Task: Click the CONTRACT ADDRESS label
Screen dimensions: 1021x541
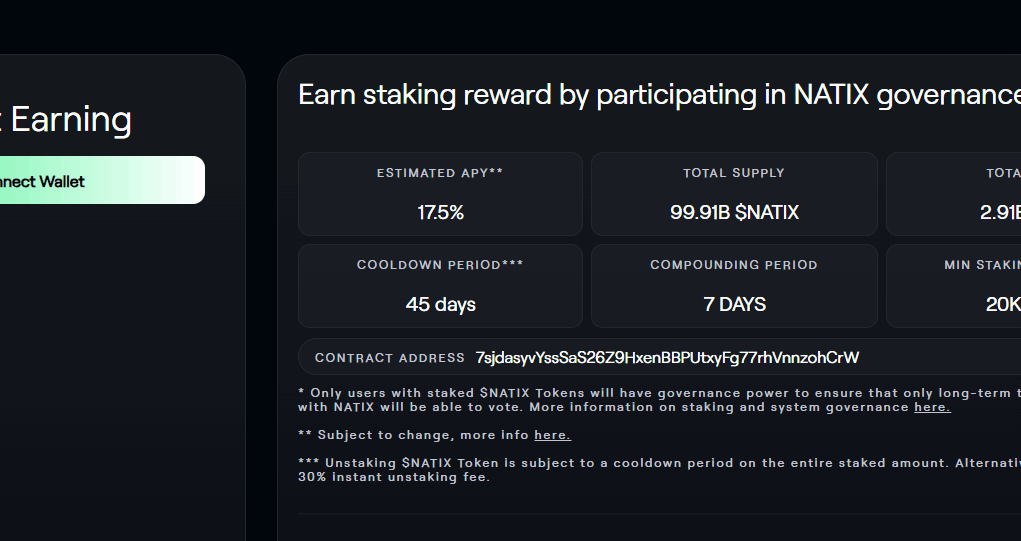Action: tap(389, 358)
